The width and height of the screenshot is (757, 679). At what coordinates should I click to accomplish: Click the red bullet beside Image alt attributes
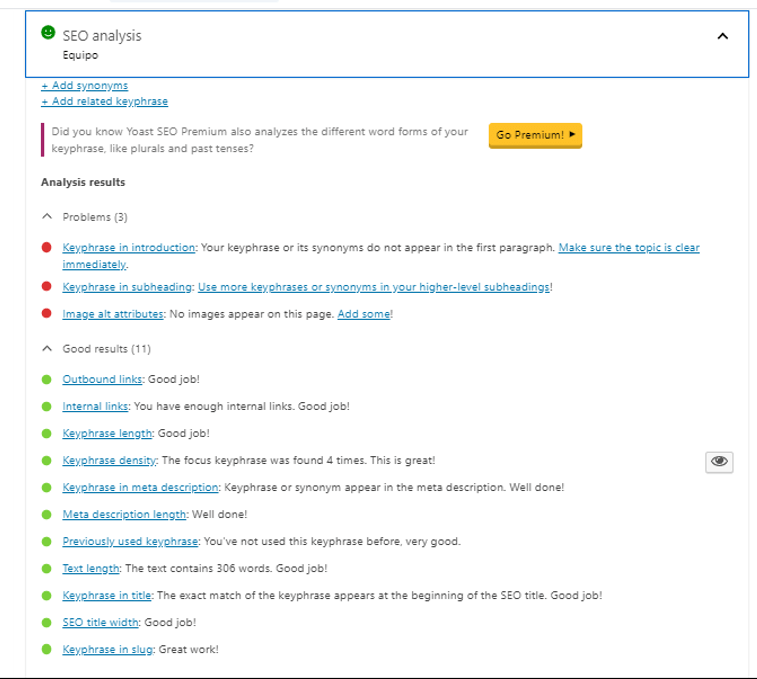click(x=46, y=314)
